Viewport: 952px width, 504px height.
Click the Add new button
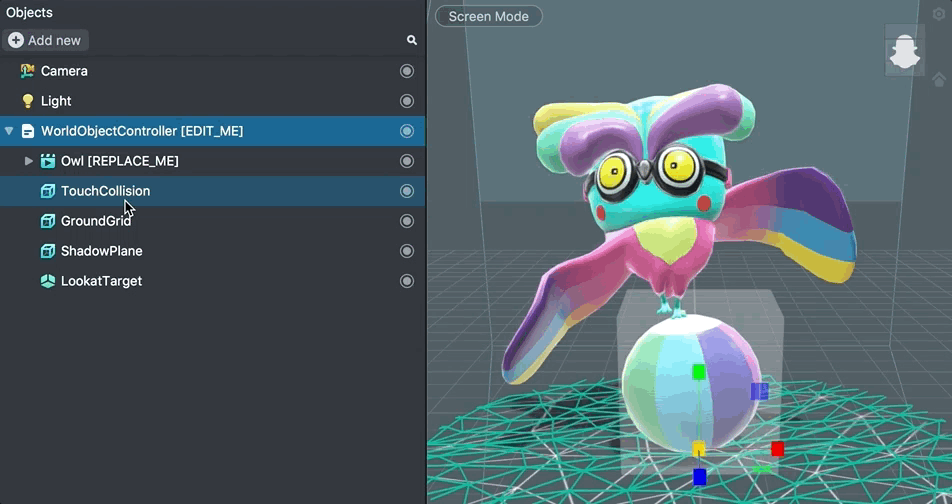(x=45, y=40)
